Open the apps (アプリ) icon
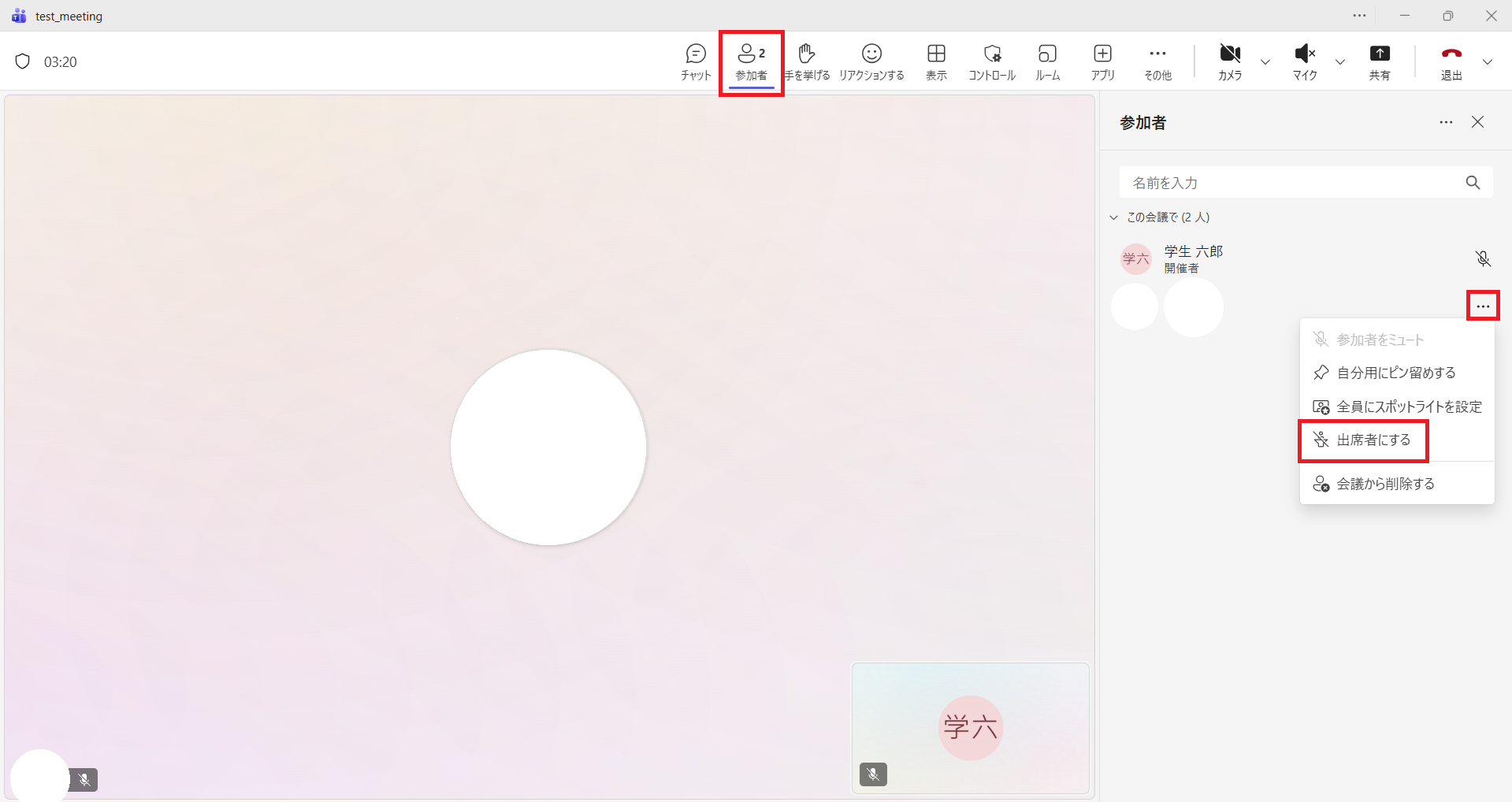 pos(1102,61)
